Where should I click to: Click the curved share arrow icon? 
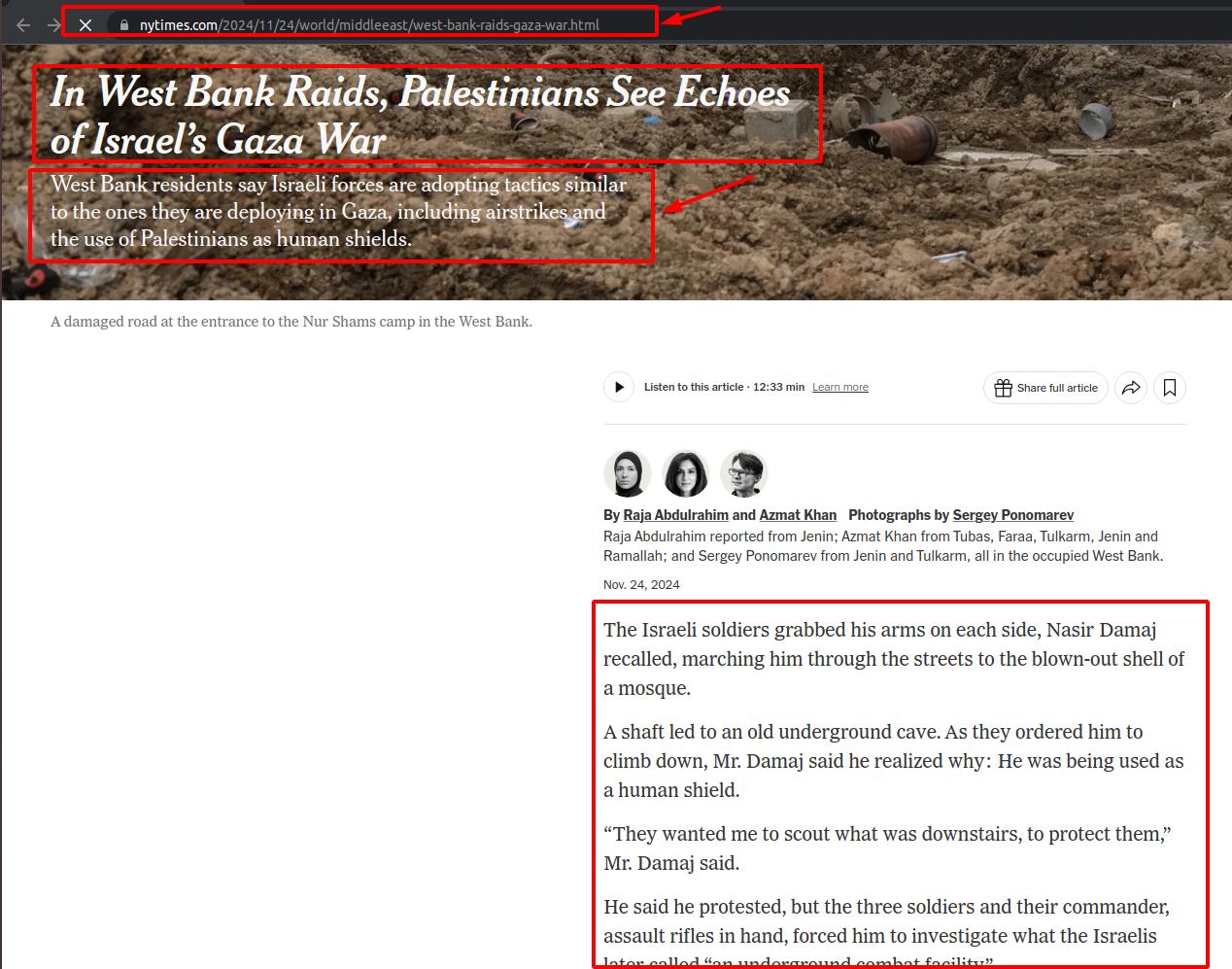pyautogui.click(x=1131, y=388)
